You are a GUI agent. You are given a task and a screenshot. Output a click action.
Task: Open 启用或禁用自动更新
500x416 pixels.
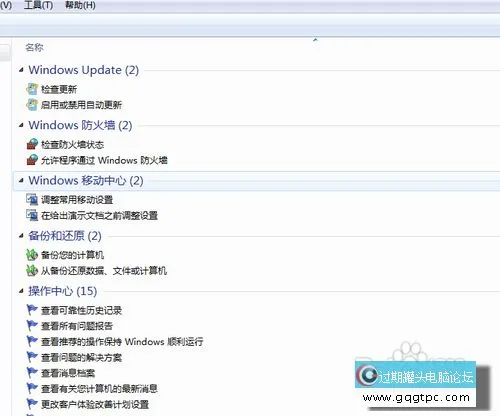pyautogui.click(x=81, y=105)
